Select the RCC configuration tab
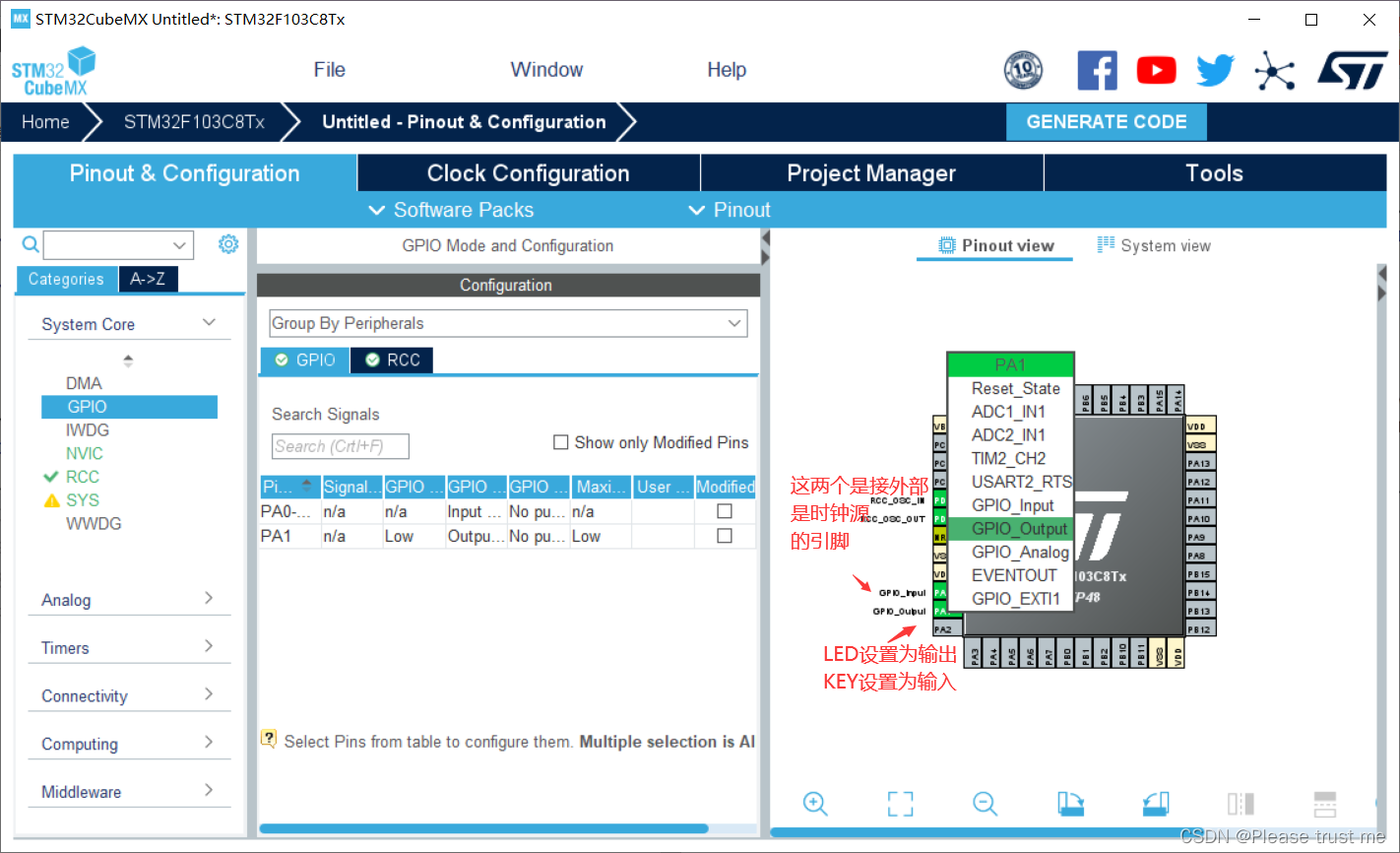Image resolution: width=1400 pixels, height=853 pixels. pos(392,361)
